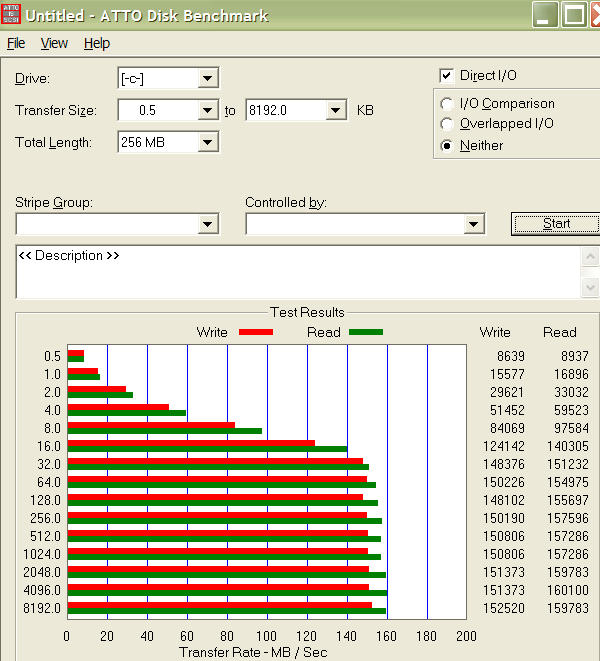Choose the Overlapped I/O option
600x661 pixels.
pos(447,124)
